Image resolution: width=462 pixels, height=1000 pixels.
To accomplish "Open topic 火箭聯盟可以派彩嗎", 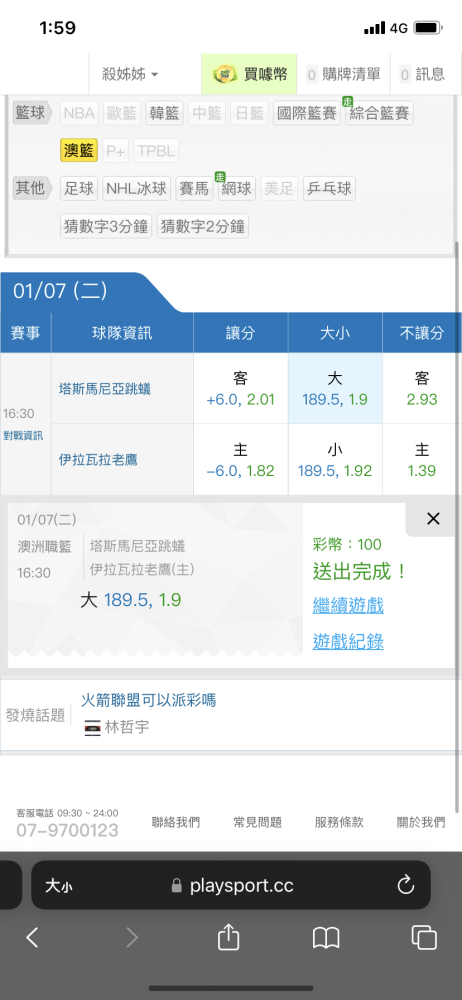I will pyautogui.click(x=148, y=700).
